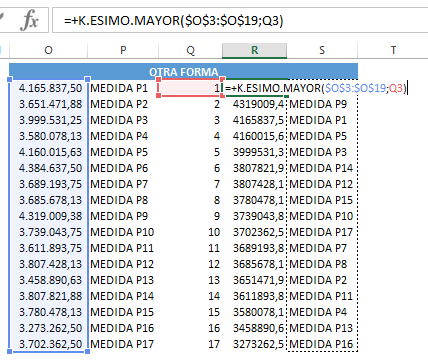Click MEDIDA P2 in column P

pos(119,104)
